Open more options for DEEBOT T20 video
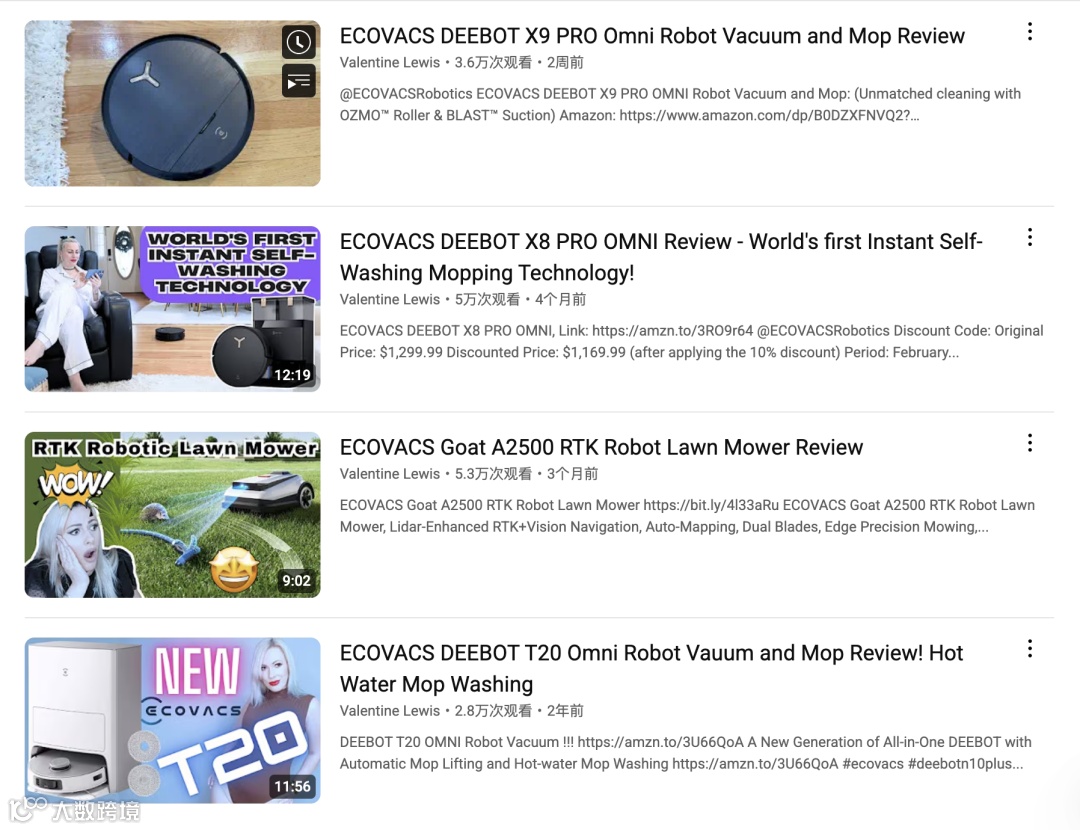Viewport: 1080px width, 830px height. click(x=1030, y=649)
